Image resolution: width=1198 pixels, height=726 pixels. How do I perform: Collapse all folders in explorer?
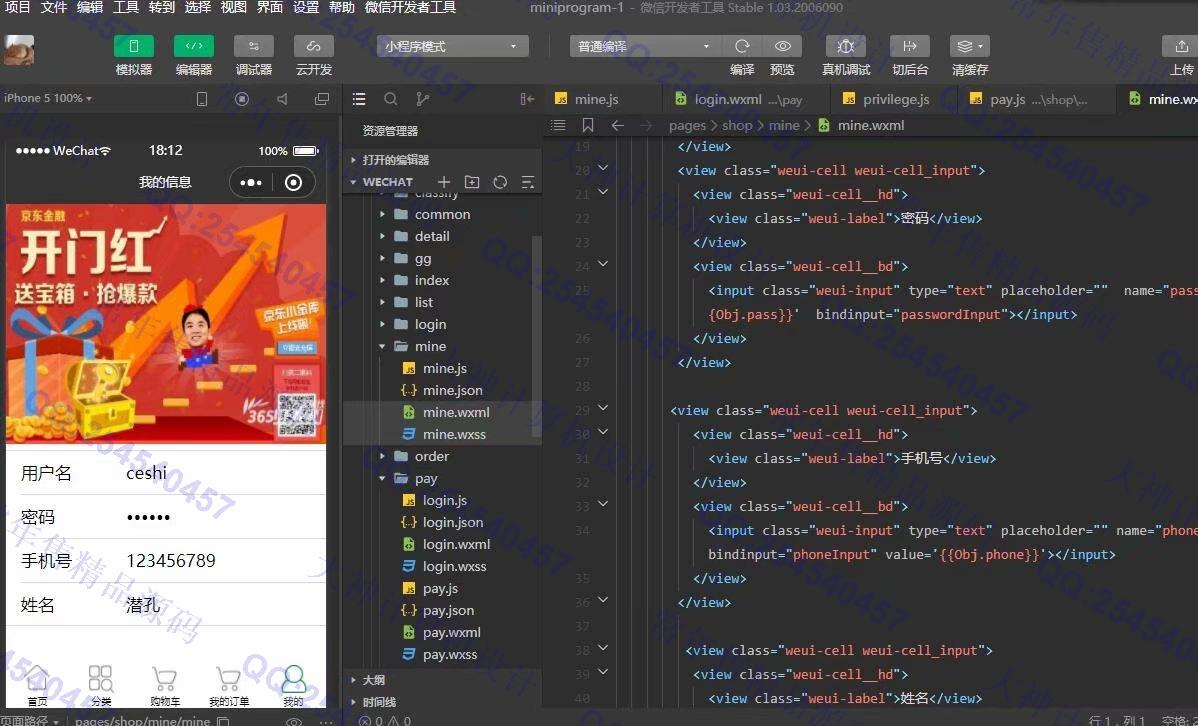(x=527, y=182)
